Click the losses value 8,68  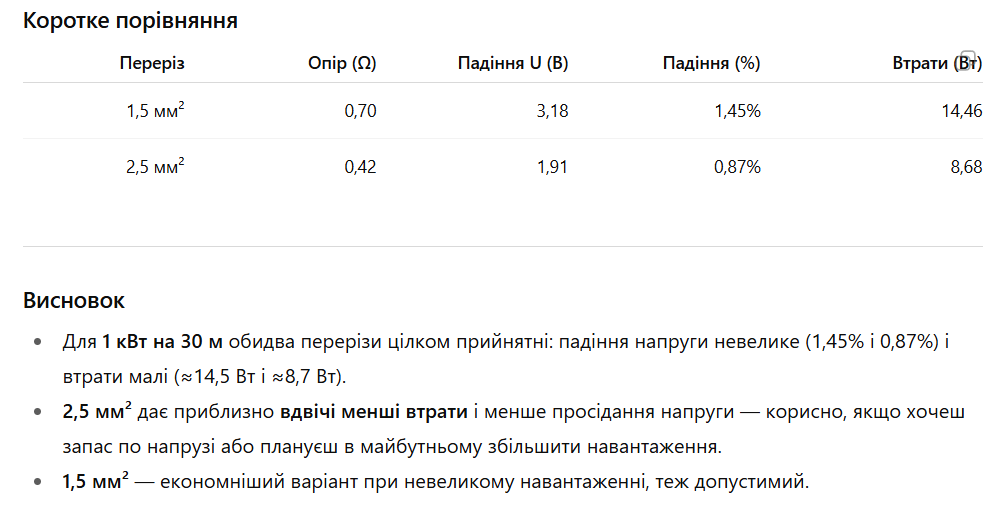coord(967,167)
